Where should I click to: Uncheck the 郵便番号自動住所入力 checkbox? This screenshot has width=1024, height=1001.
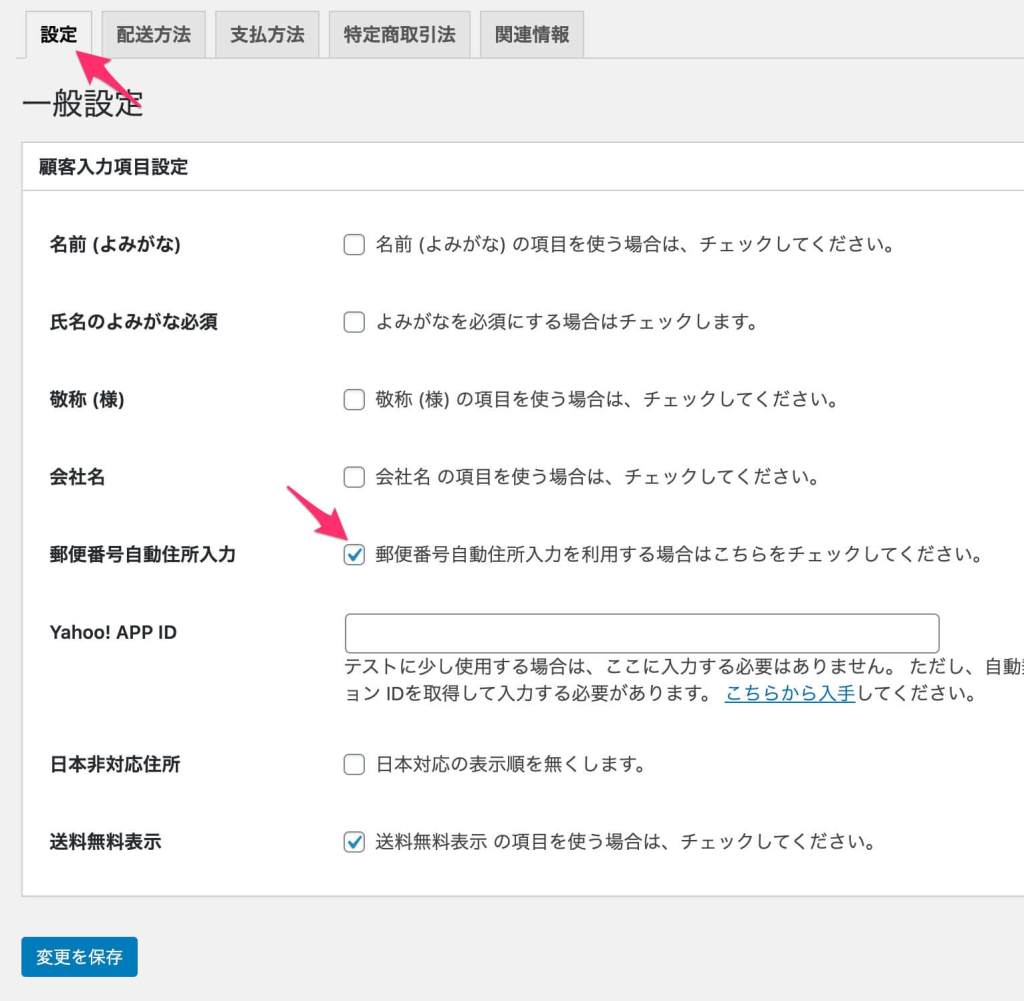tap(354, 555)
